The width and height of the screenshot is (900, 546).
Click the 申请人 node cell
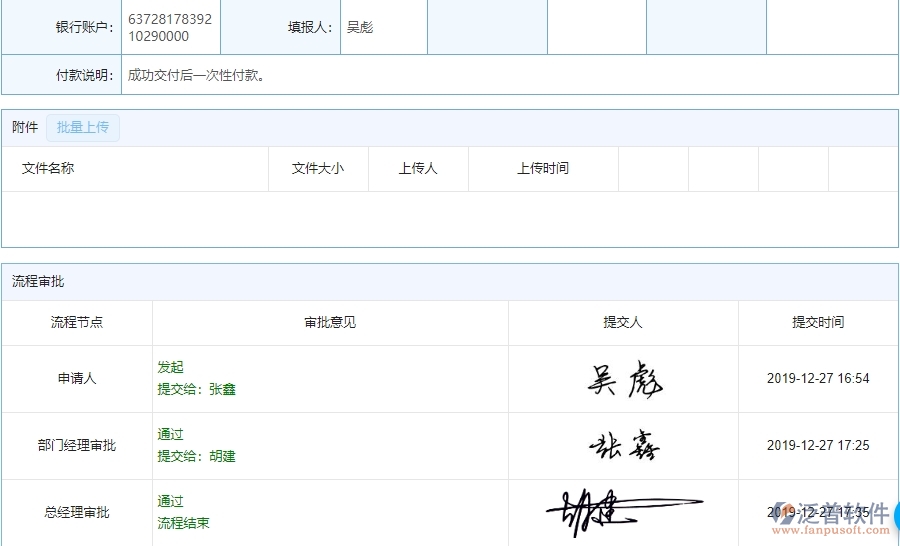(x=77, y=378)
